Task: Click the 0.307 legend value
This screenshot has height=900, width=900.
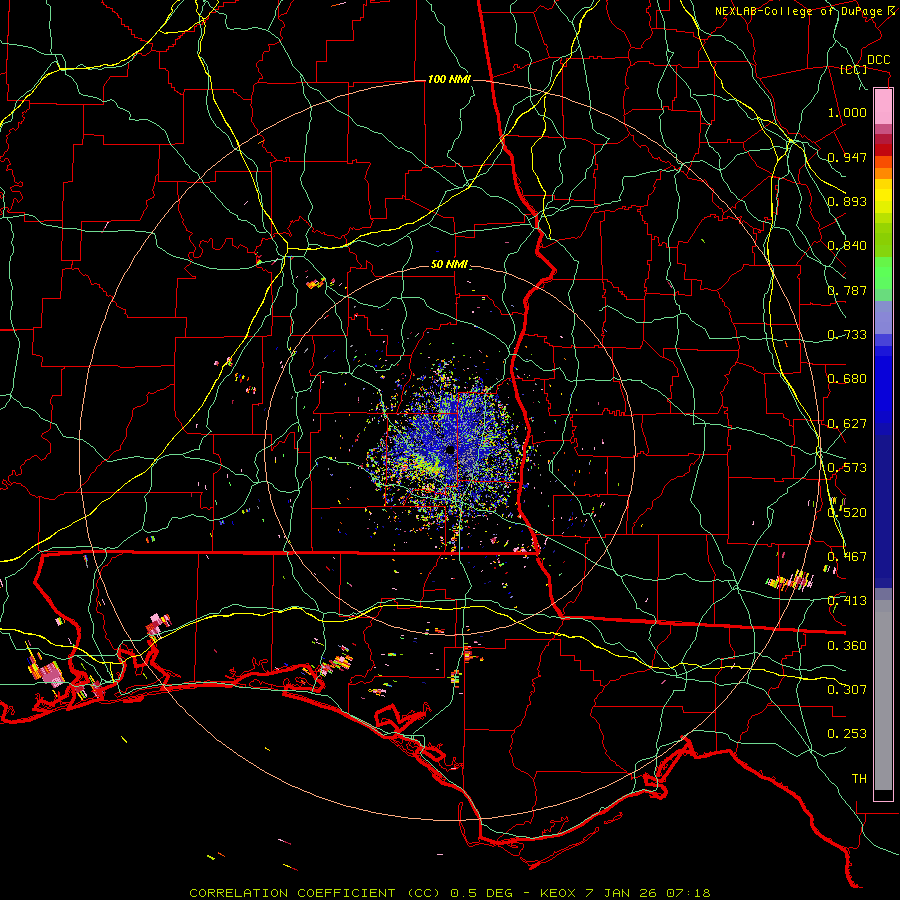Action: pyautogui.click(x=847, y=690)
